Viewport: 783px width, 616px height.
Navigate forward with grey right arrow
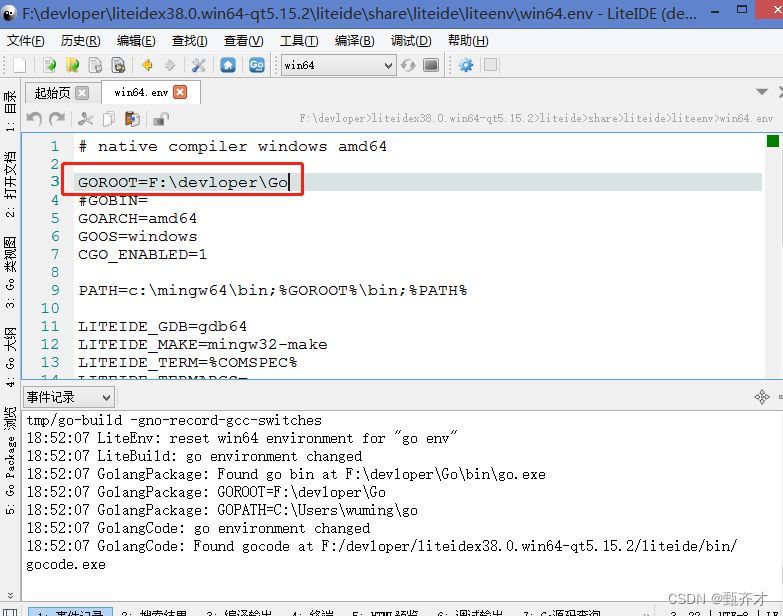170,65
